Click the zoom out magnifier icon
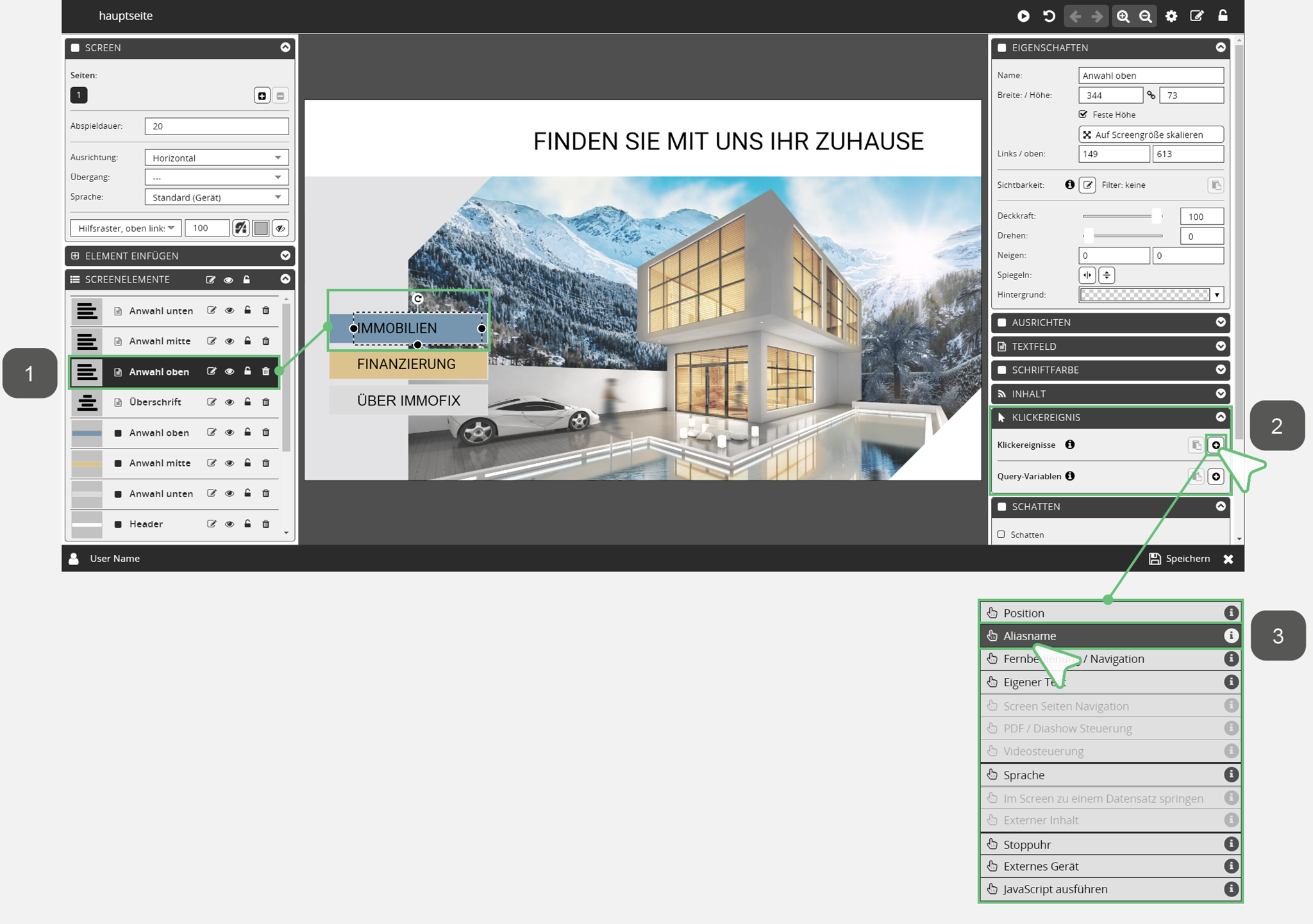Image resolution: width=1313 pixels, height=924 pixels. 1146,16
